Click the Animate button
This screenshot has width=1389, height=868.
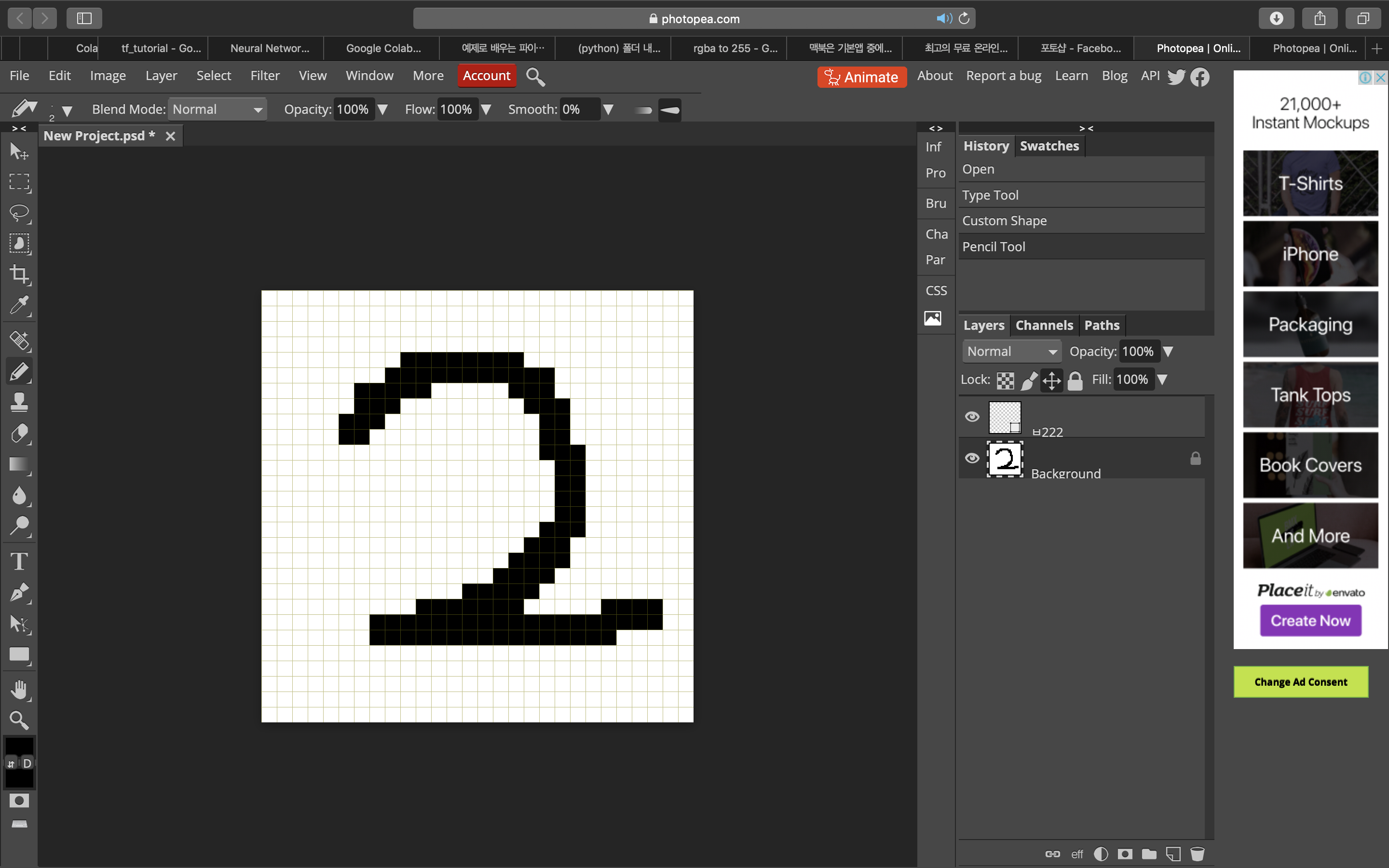[861, 77]
